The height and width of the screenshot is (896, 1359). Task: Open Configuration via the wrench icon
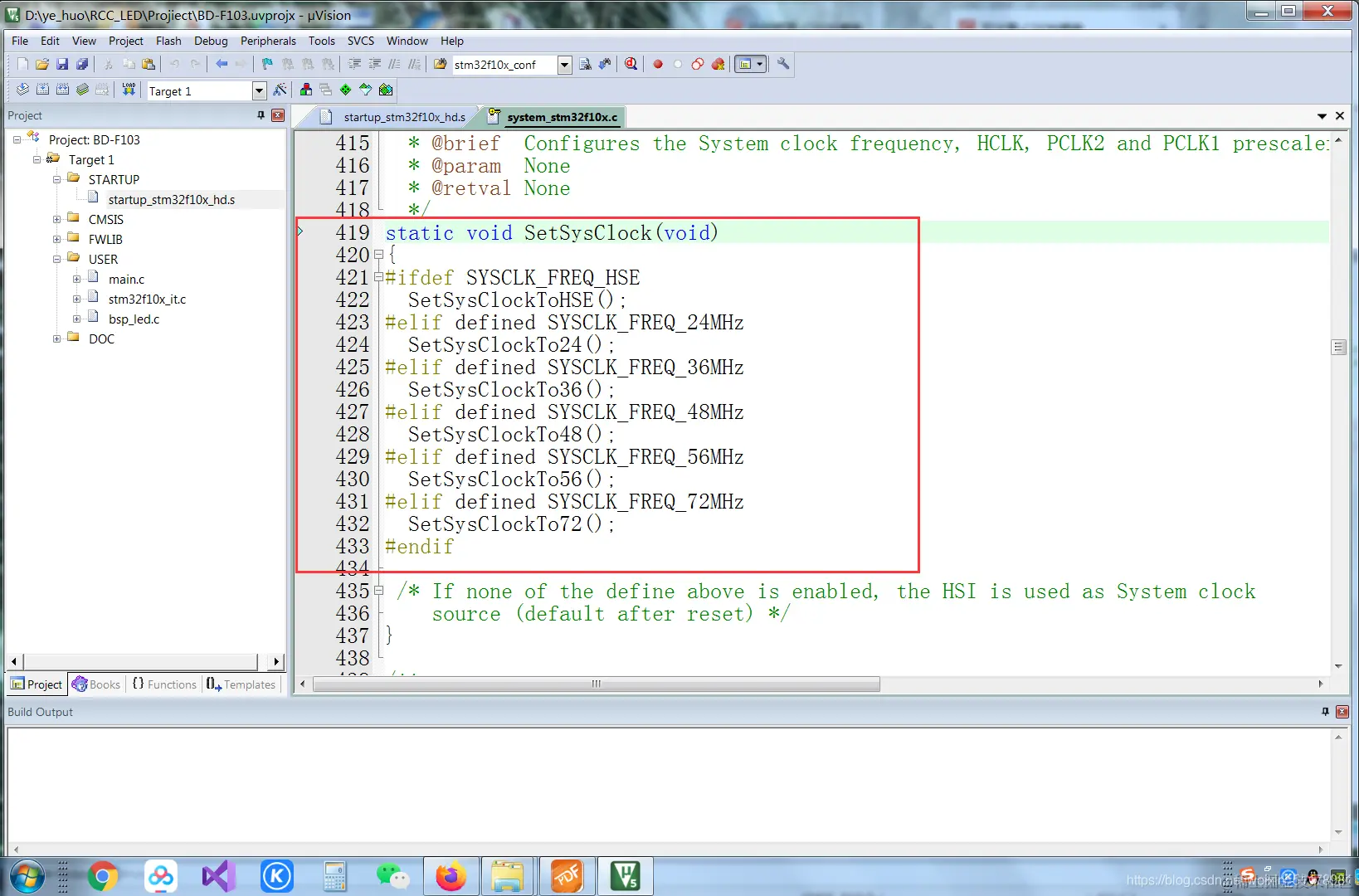pos(783,64)
